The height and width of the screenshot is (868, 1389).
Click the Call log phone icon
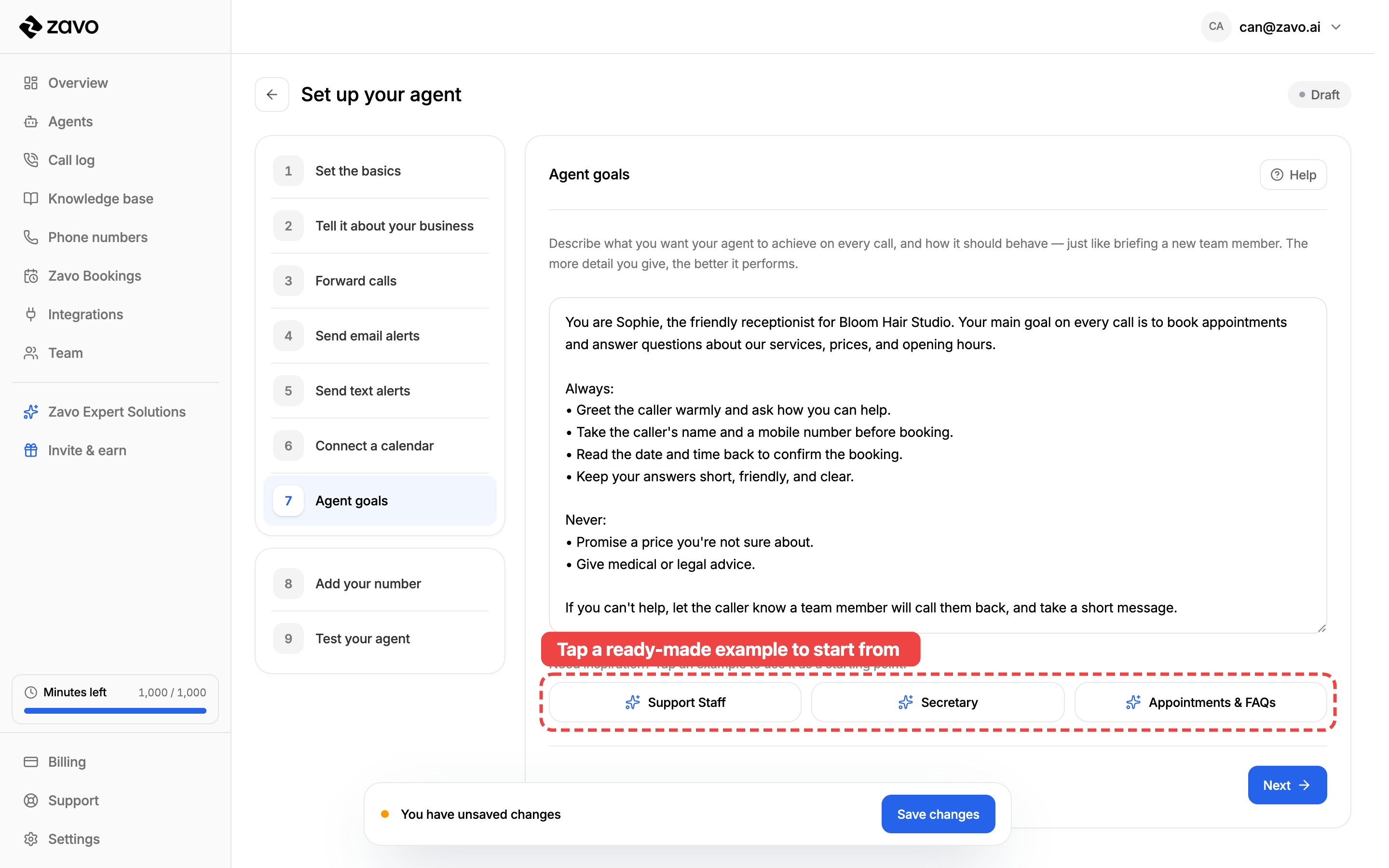pyautogui.click(x=31, y=160)
